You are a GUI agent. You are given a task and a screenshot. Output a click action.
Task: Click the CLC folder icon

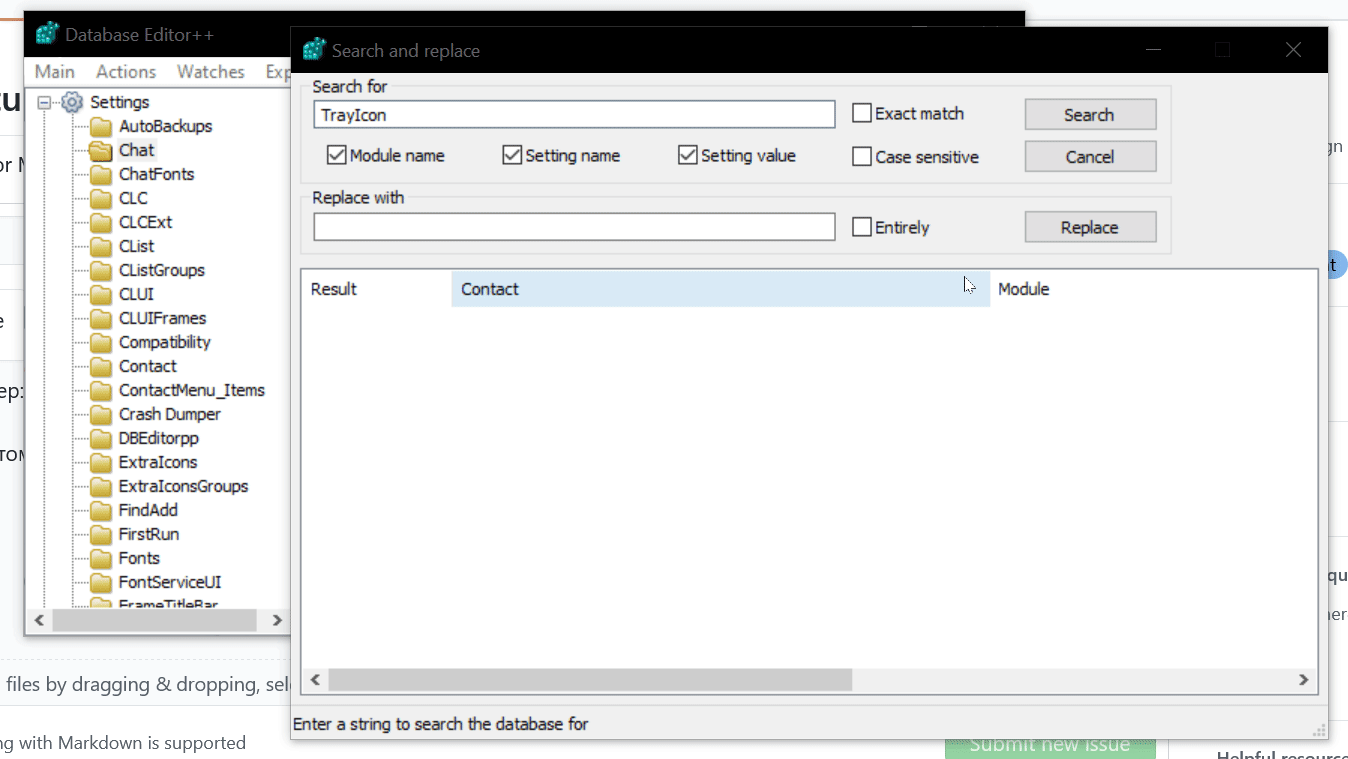pyautogui.click(x=100, y=199)
